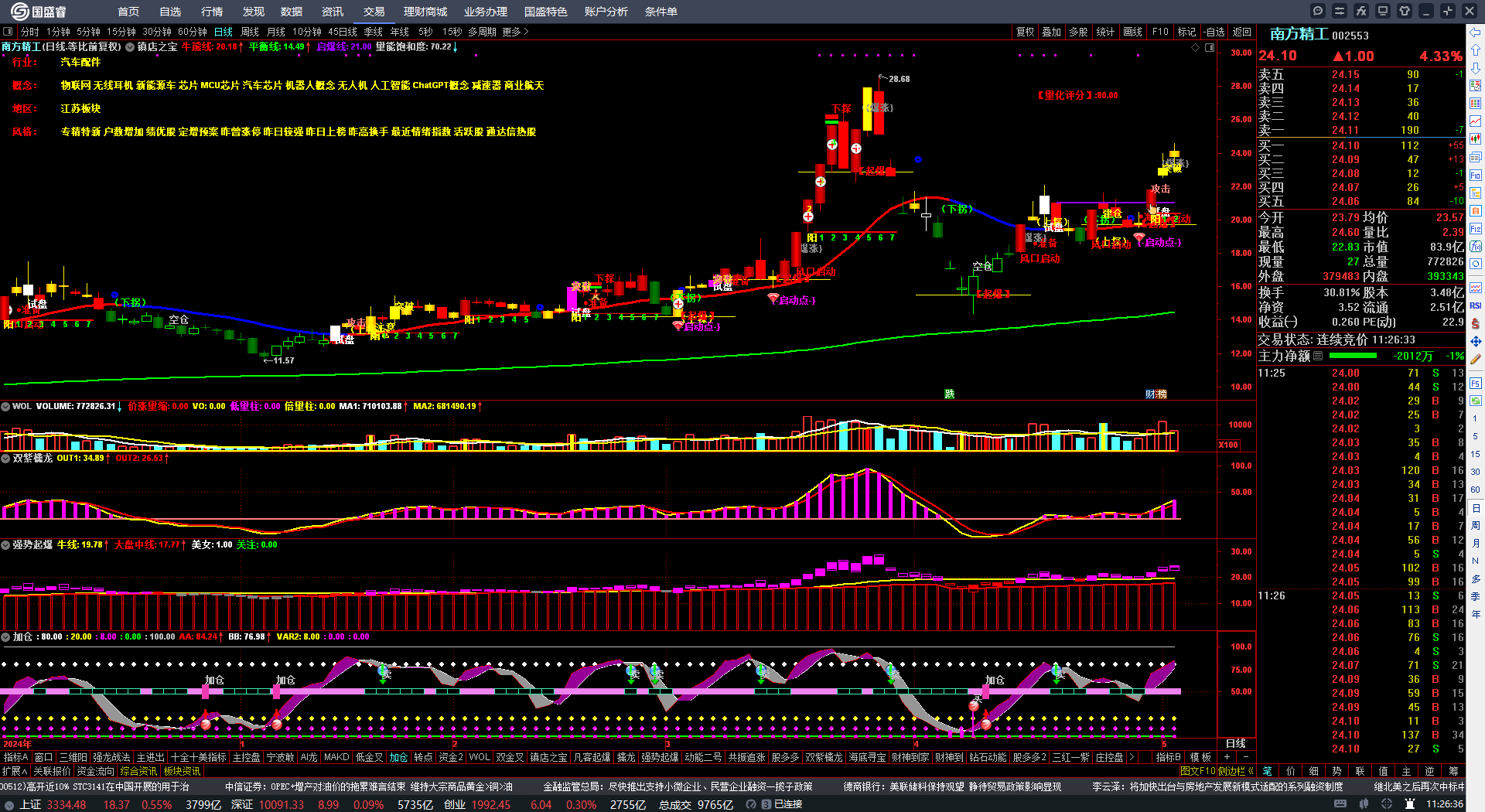Expand the 指标A indicator group

click(x=15, y=757)
